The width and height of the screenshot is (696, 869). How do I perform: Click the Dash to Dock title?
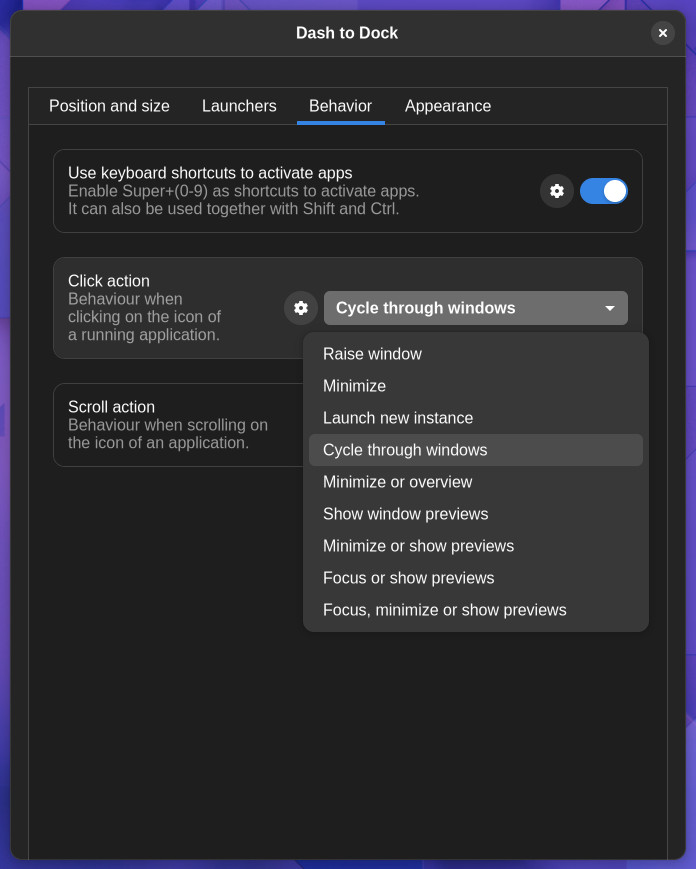[347, 33]
